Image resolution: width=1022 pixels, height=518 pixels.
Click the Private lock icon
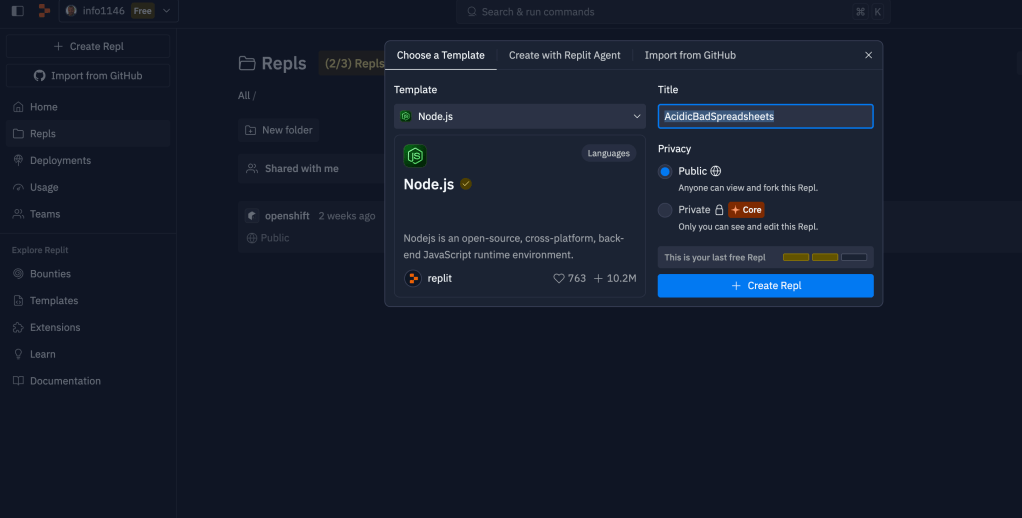[719, 210]
